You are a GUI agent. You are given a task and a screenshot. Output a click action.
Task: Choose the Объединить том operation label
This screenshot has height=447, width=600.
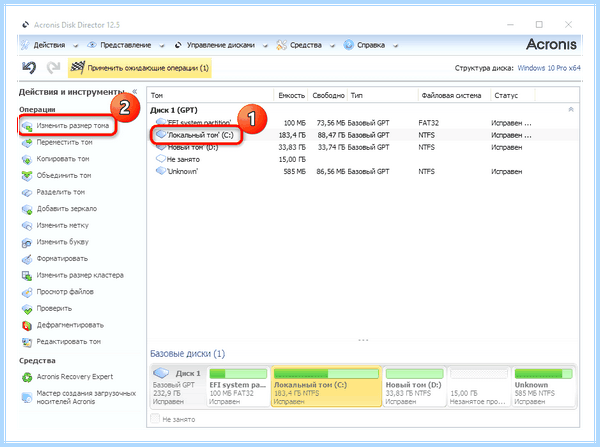pyautogui.click(x=64, y=175)
